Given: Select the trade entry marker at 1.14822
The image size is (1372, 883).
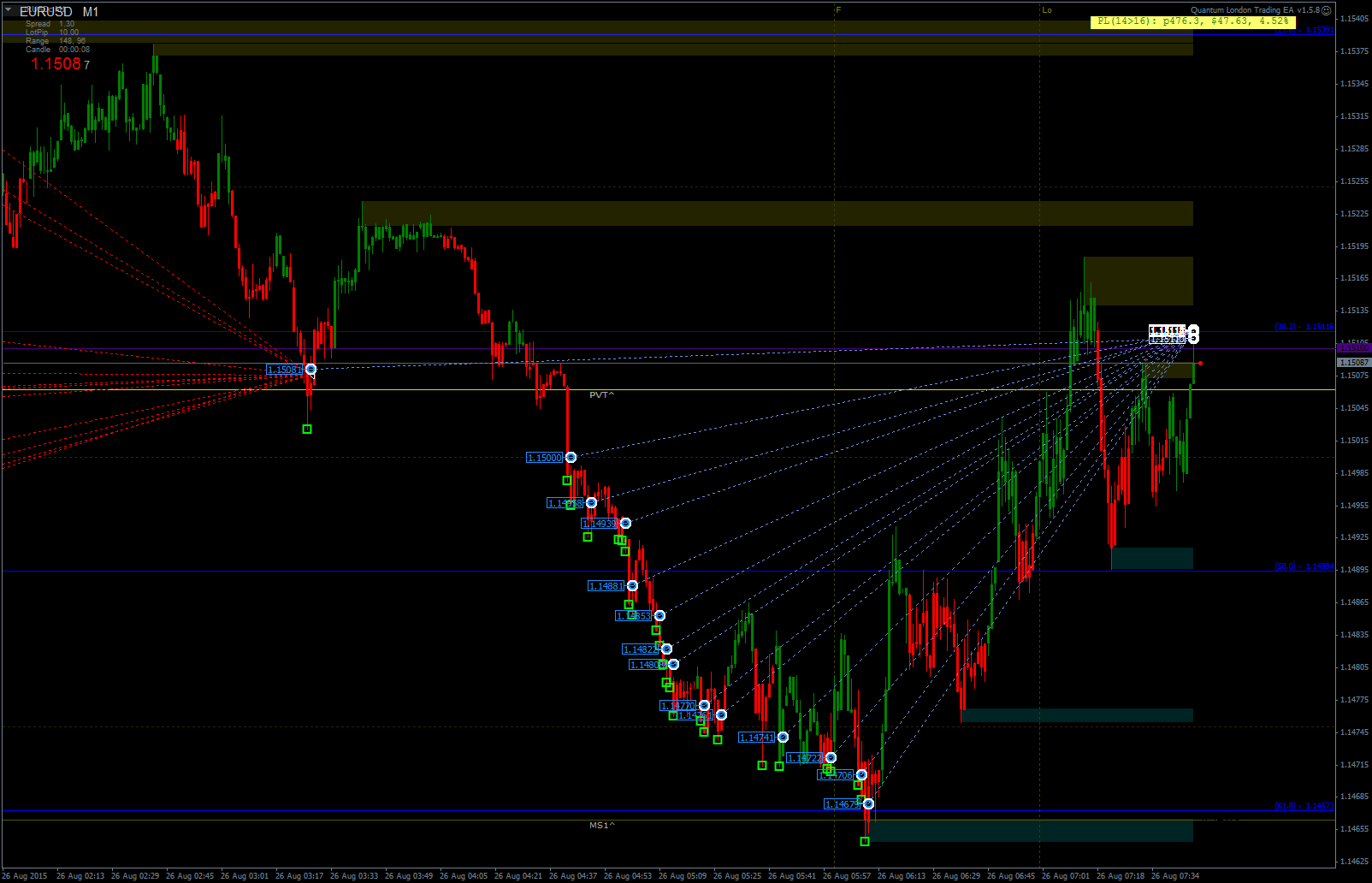Looking at the screenshot, I should pyautogui.click(x=666, y=649).
